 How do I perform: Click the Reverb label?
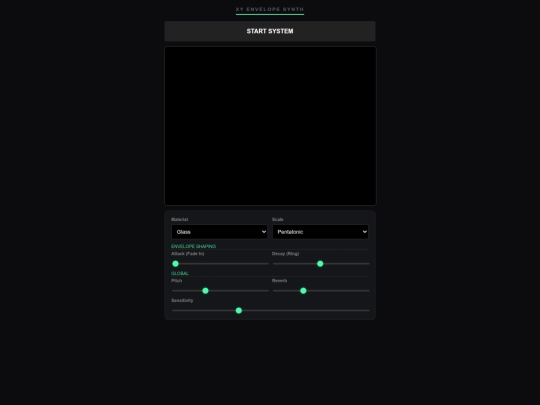(279, 281)
